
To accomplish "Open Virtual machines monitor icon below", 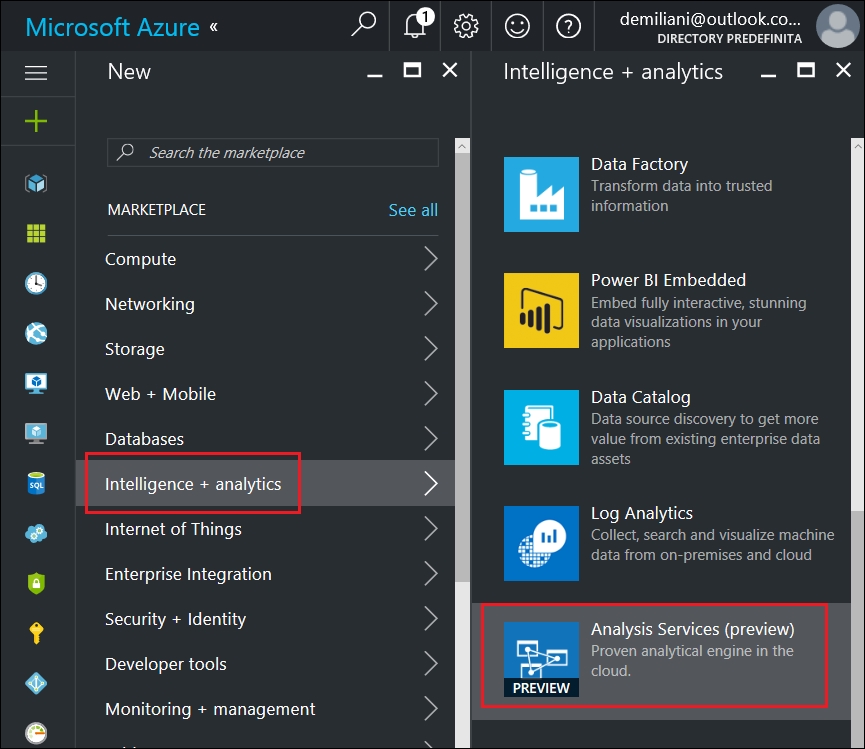I will tap(36, 433).
